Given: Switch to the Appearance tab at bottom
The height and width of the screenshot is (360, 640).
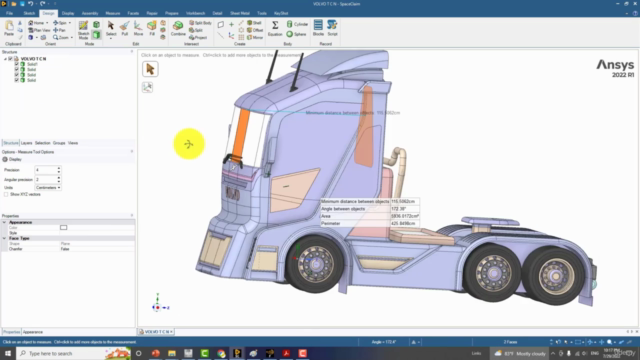Looking at the screenshot, I should (x=33, y=332).
